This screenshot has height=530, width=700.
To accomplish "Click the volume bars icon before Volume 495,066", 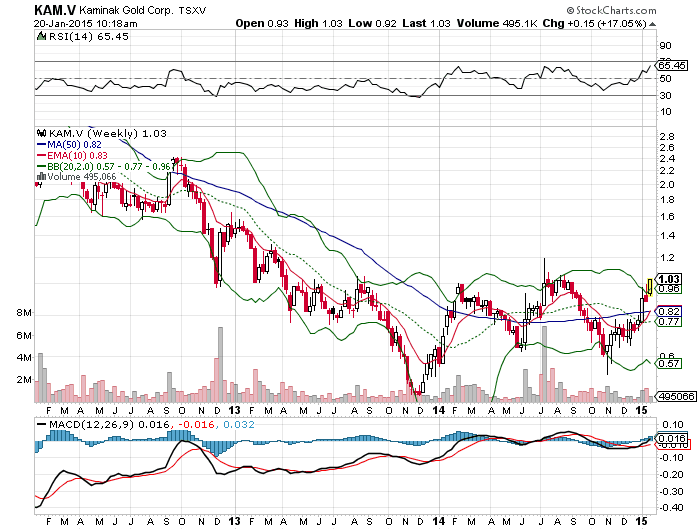I will point(42,177).
